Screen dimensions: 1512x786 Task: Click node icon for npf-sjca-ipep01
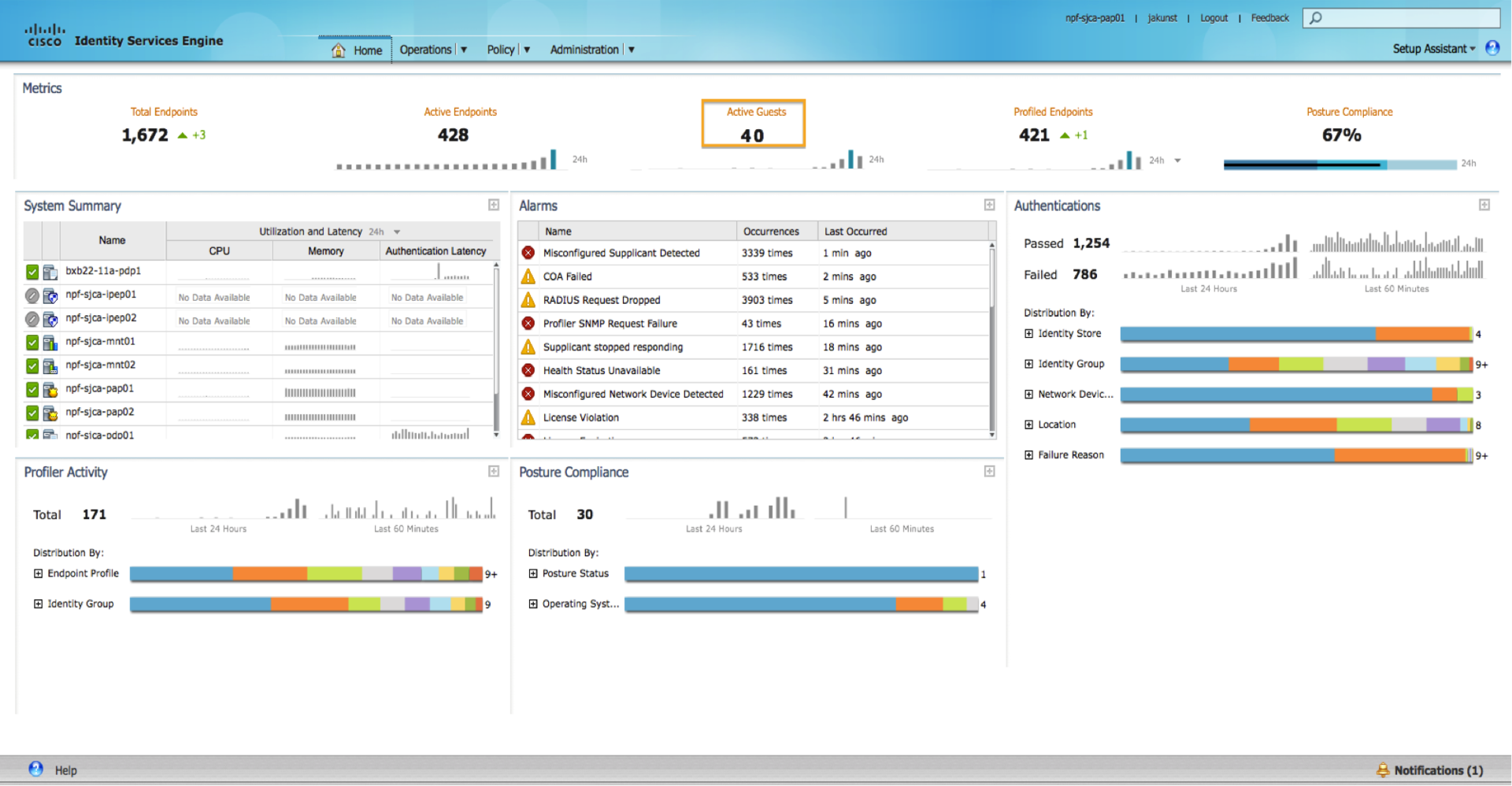50,296
